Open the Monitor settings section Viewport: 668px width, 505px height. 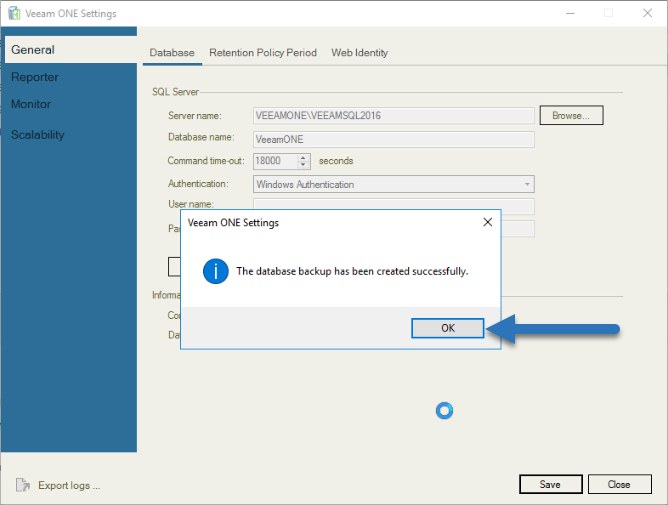click(31, 104)
